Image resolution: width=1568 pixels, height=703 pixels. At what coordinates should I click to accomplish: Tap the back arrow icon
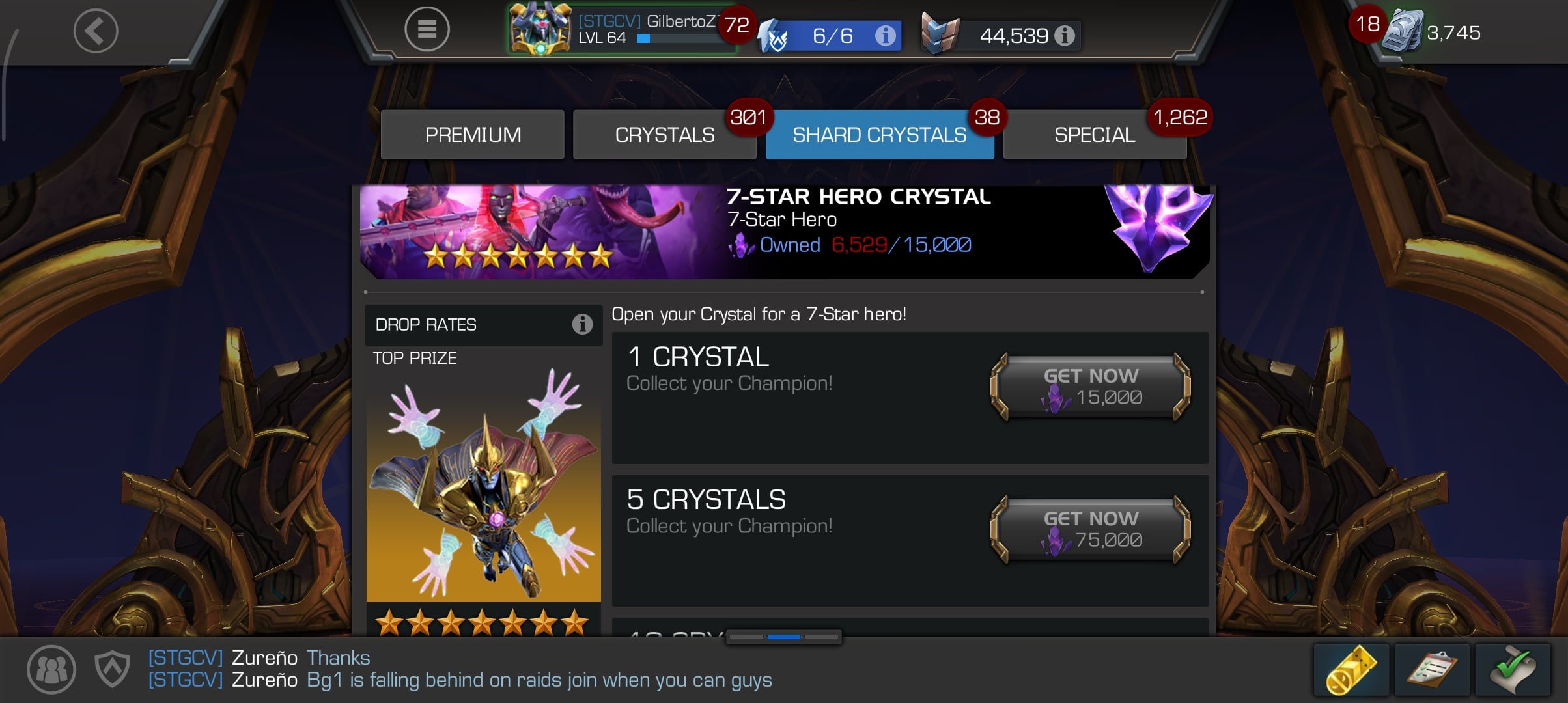pos(95,31)
